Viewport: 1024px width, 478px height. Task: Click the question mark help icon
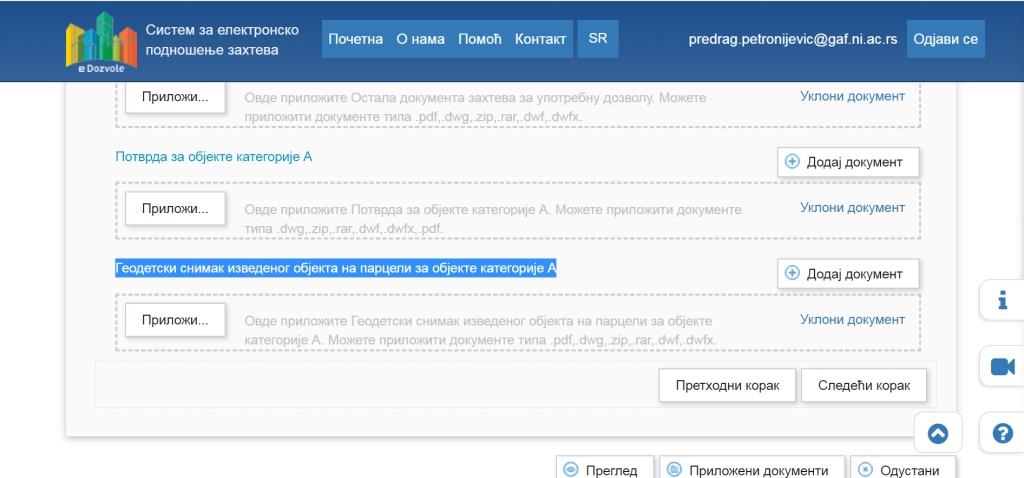click(x=1002, y=434)
